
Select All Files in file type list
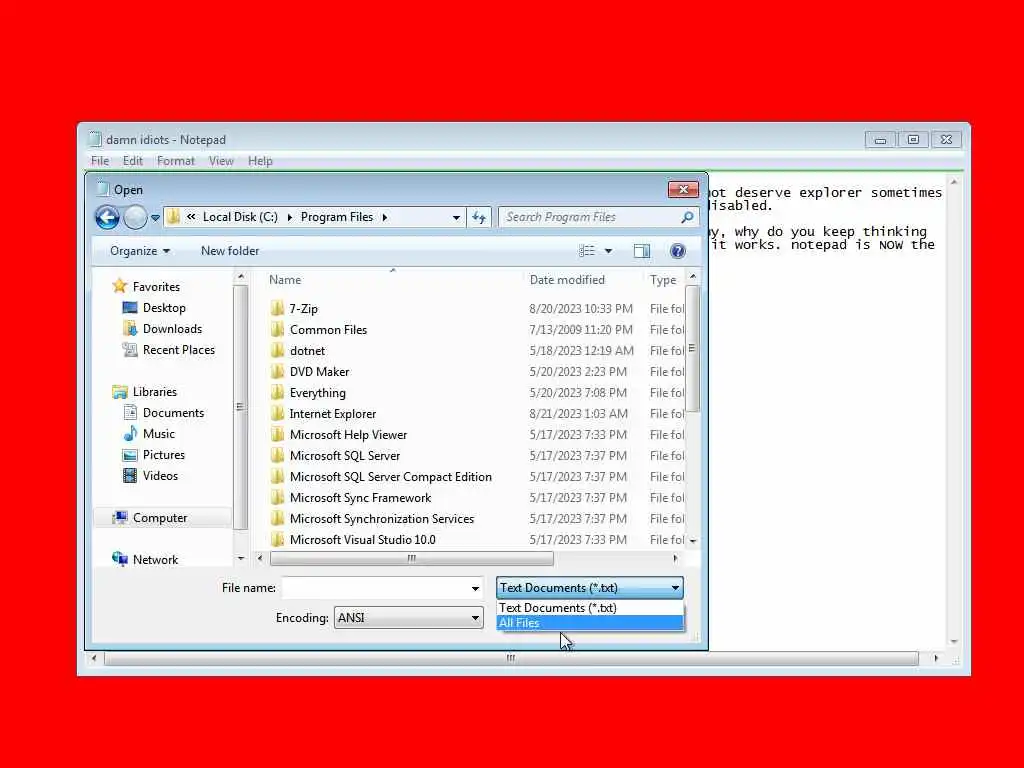pos(590,623)
